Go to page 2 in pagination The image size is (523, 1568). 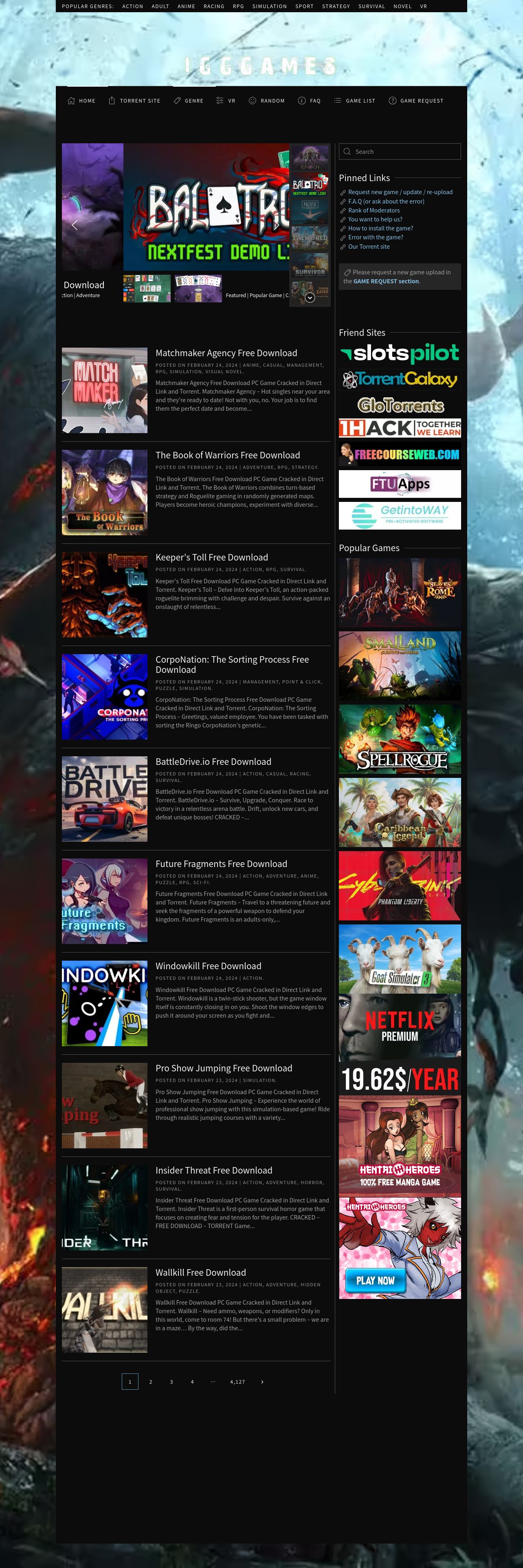tap(150, 1382)
